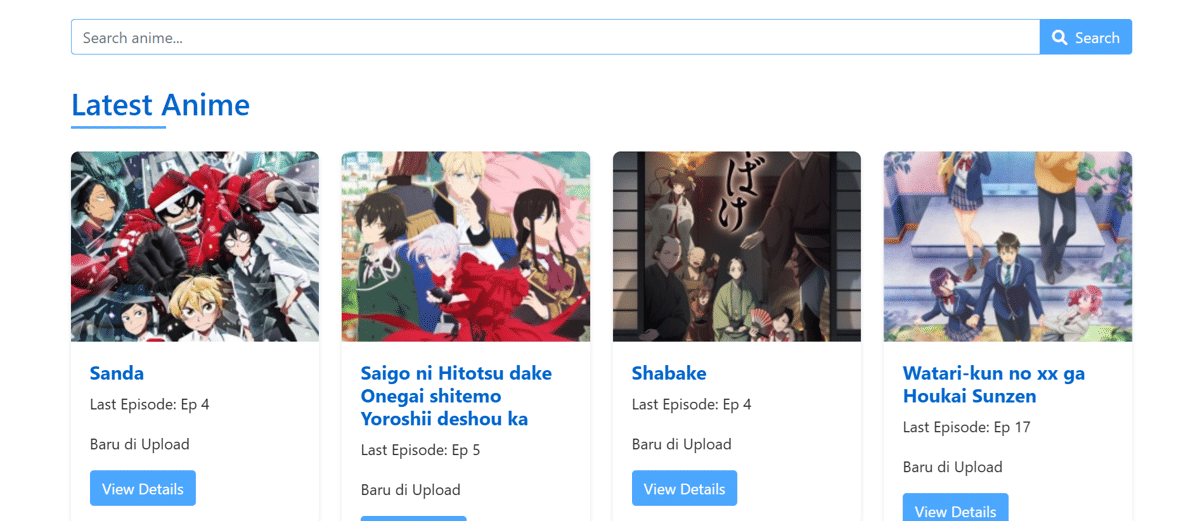This screenshot has width=1200, height=521.
Task: Click the magnifying glass search icon
Action: [x=1059, y=38]
